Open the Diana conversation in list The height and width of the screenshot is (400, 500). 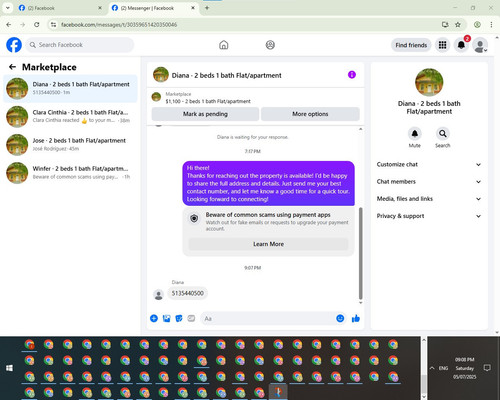(70, 89)
